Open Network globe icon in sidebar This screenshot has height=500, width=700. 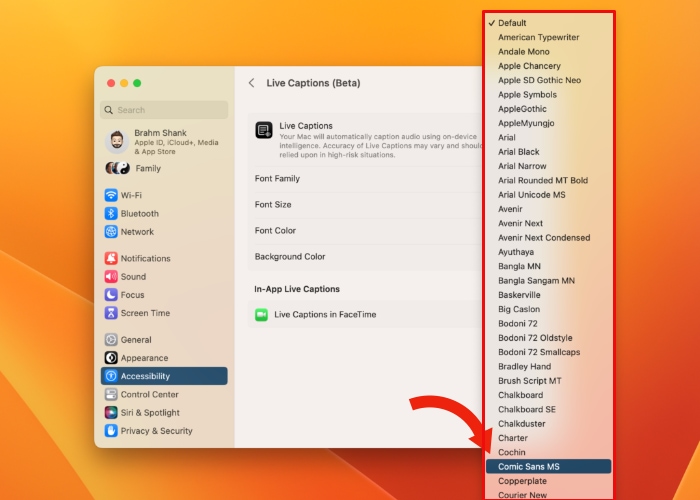pyautogui.click(x=111, y=231)
